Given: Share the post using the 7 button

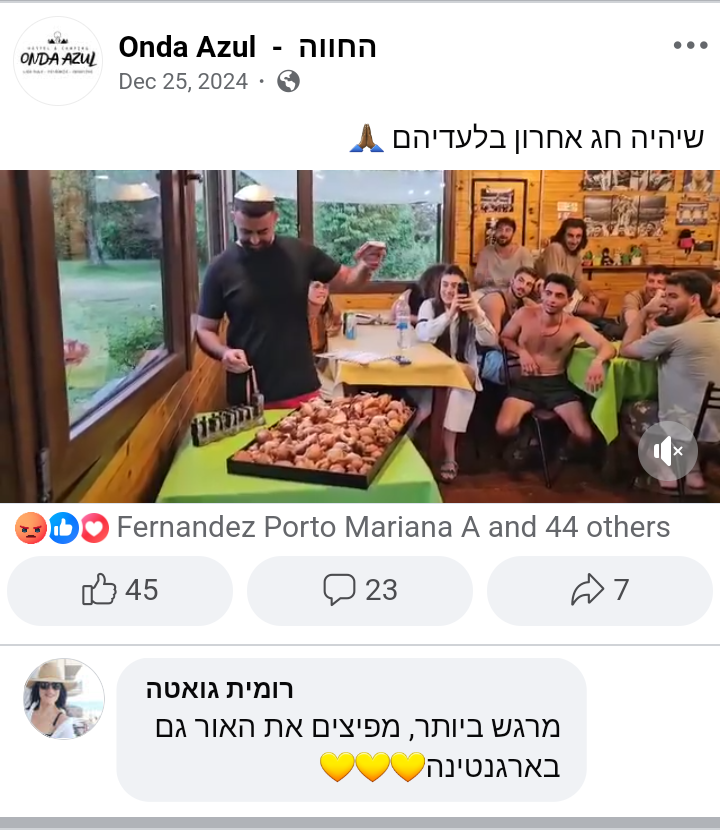Looking at the screenshot, I should click(x=600, y=590).
